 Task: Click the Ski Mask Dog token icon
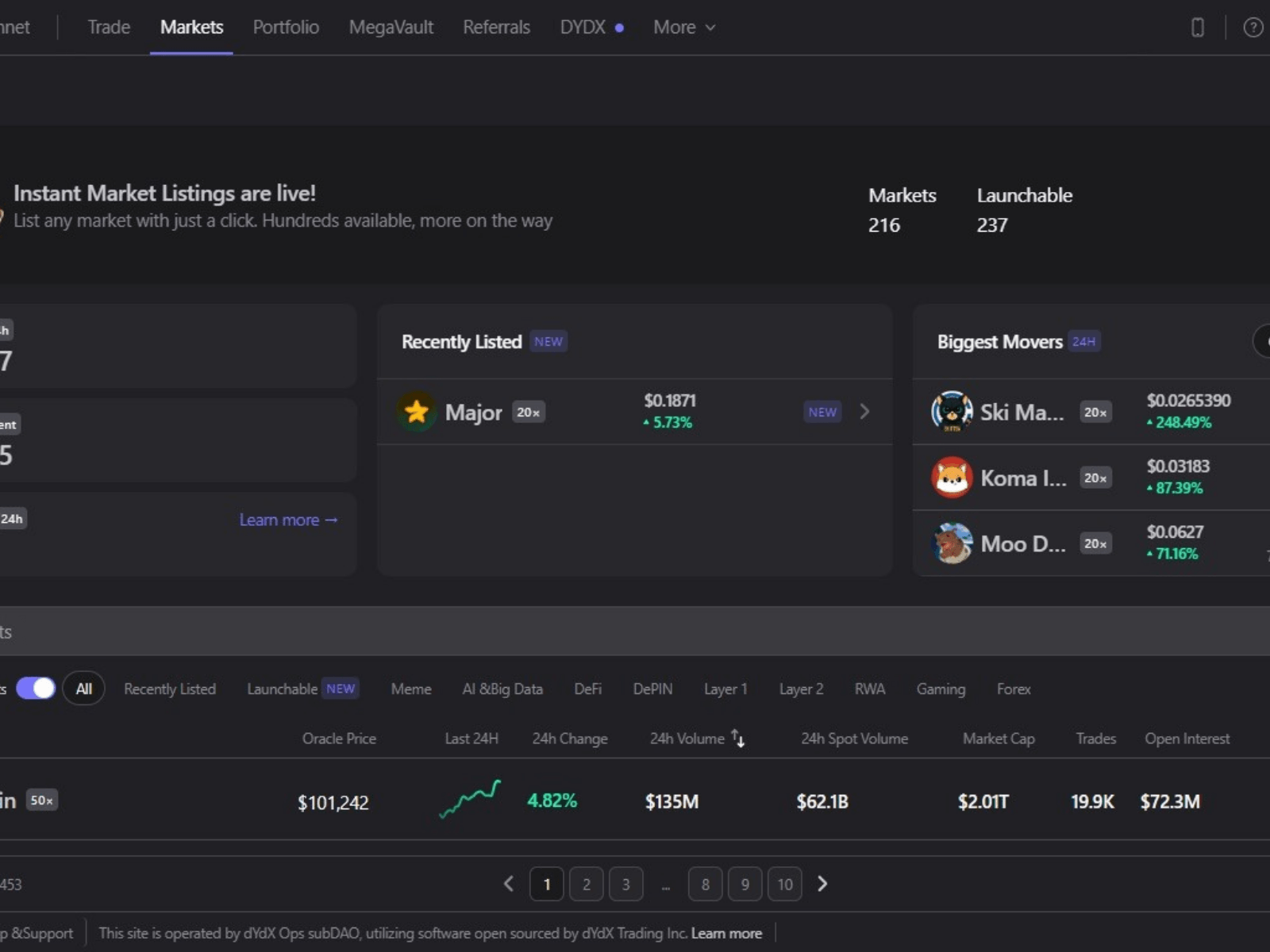coord(952,411)
